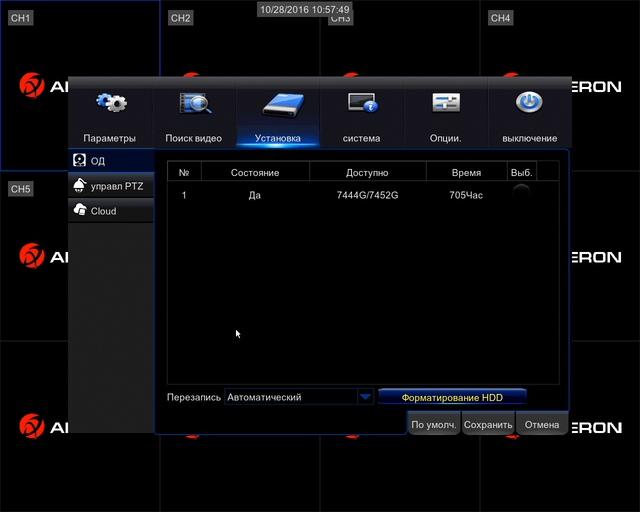Click the date and time overlay
This screenshot has width=640, height=512.
click(305, 9)
